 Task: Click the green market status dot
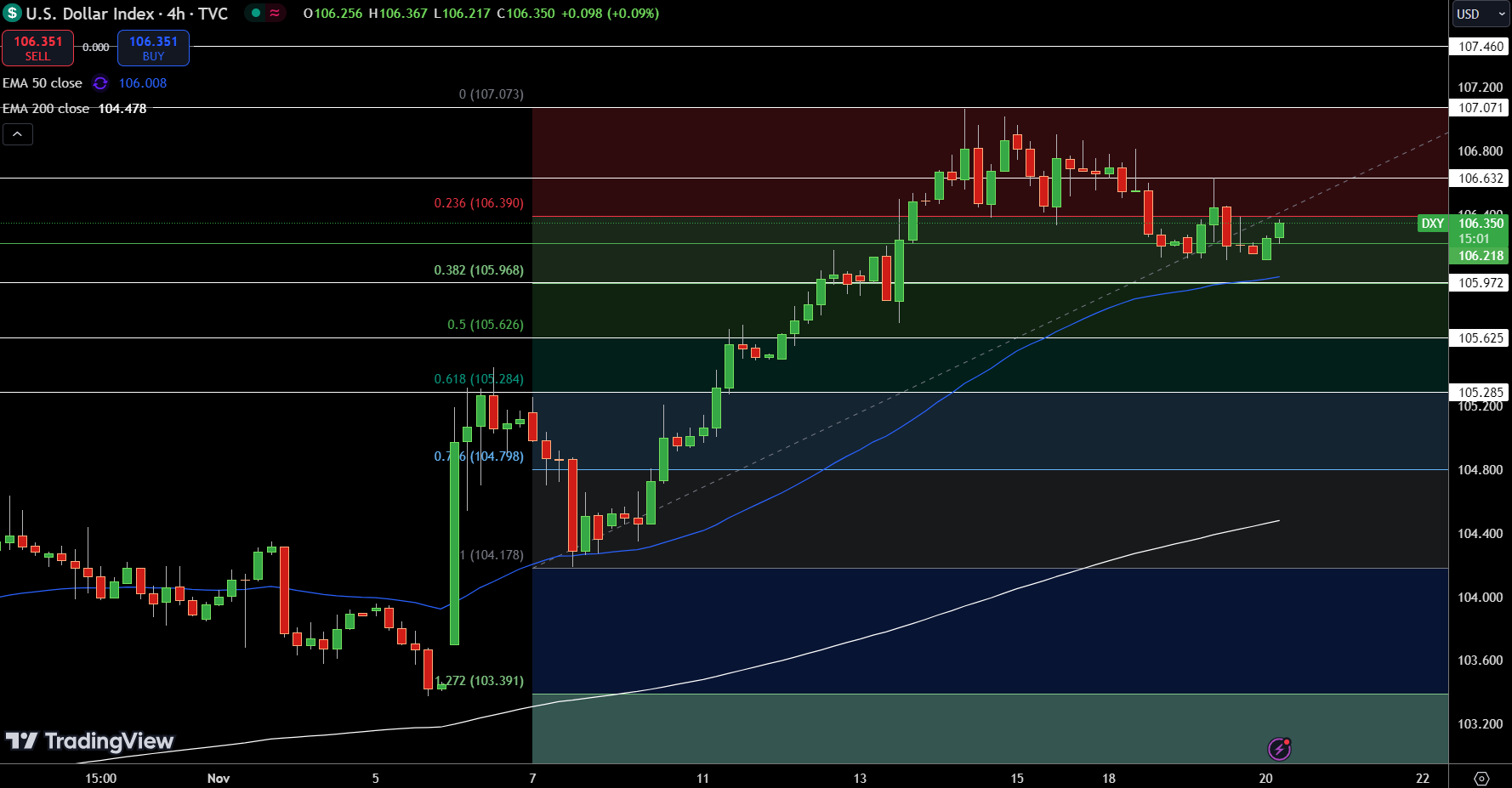256,13
